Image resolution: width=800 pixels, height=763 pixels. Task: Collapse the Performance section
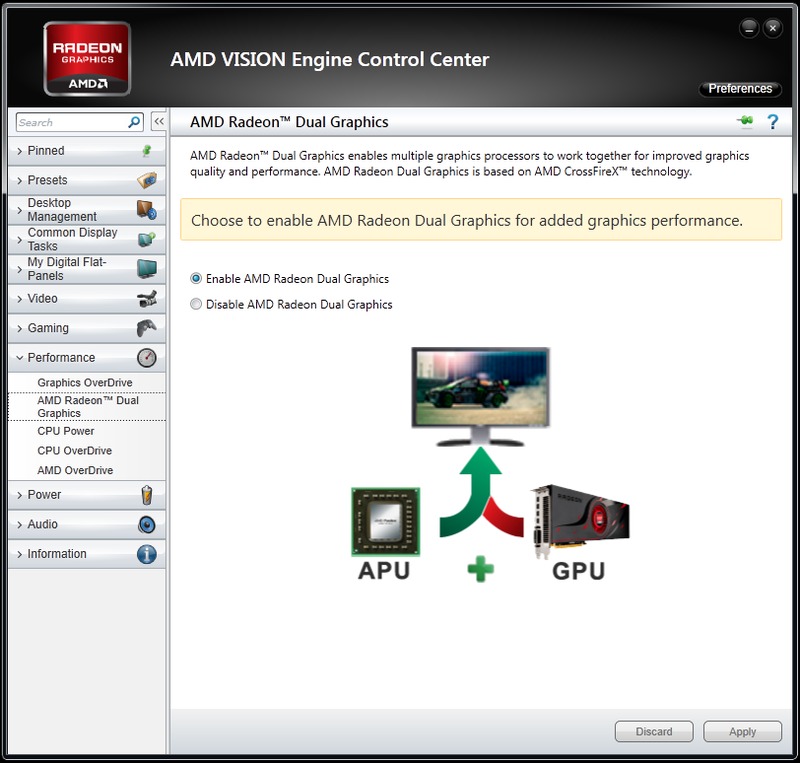(x=87, y=358)
